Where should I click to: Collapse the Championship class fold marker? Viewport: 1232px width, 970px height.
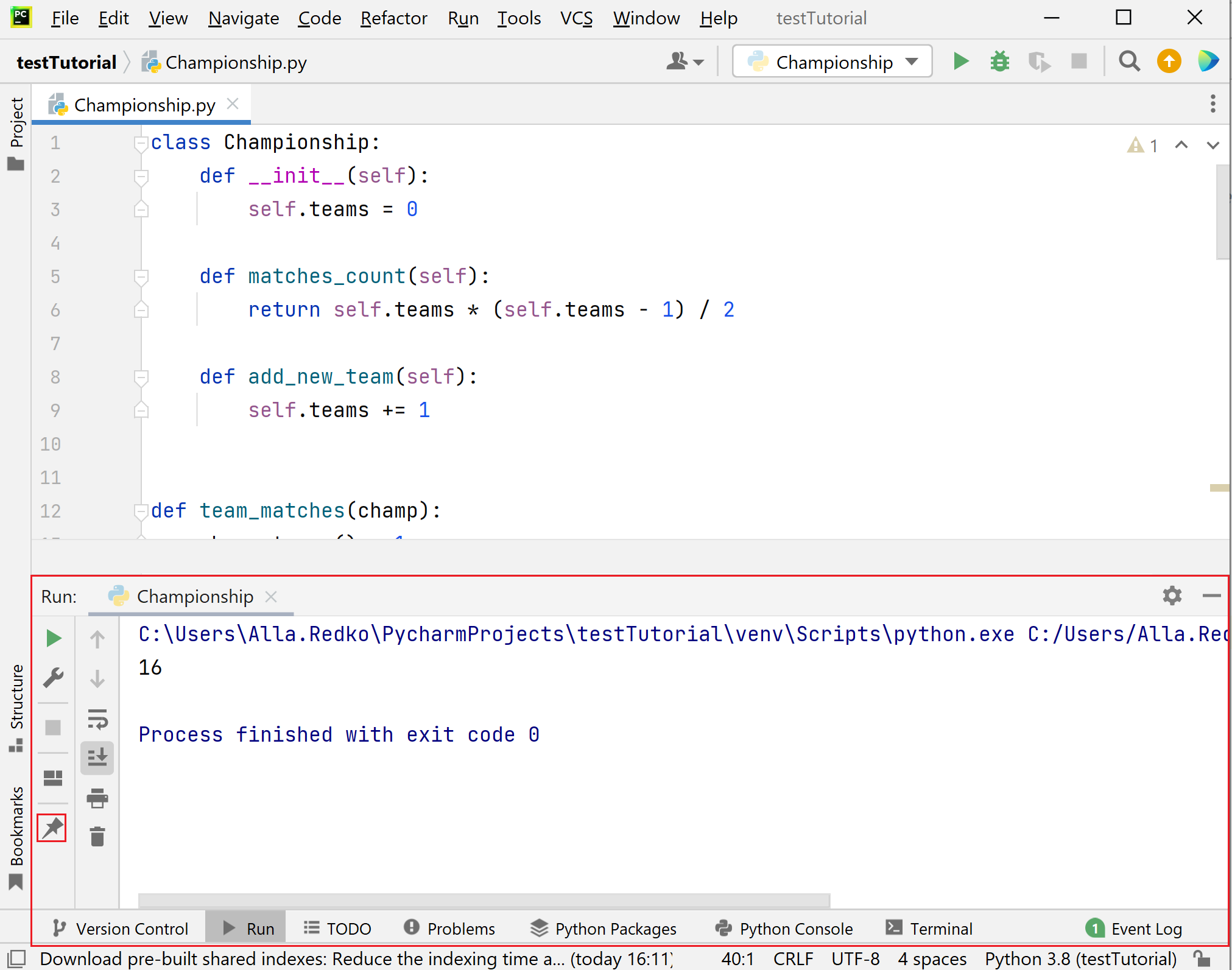141,143
